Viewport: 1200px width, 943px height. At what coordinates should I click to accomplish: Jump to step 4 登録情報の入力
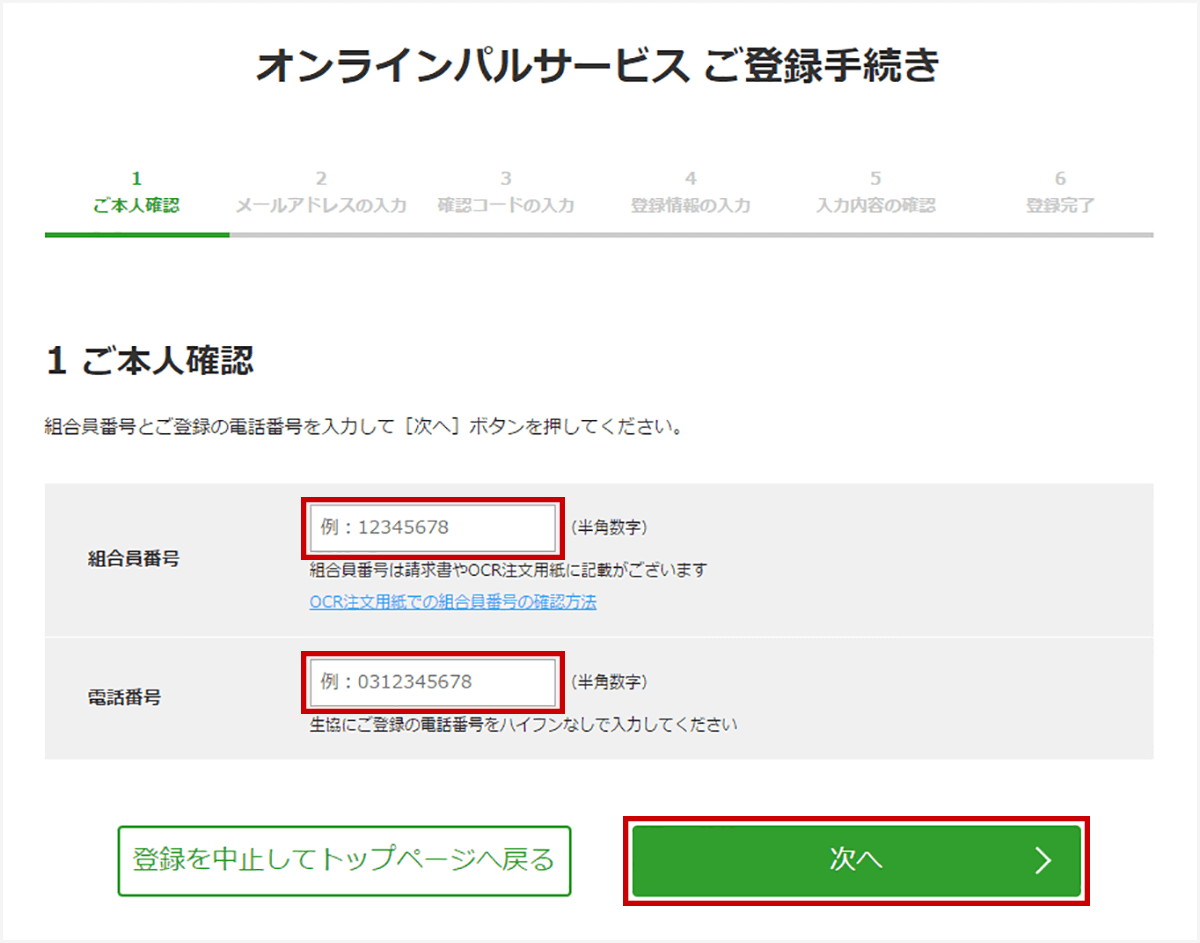[690, 194]
